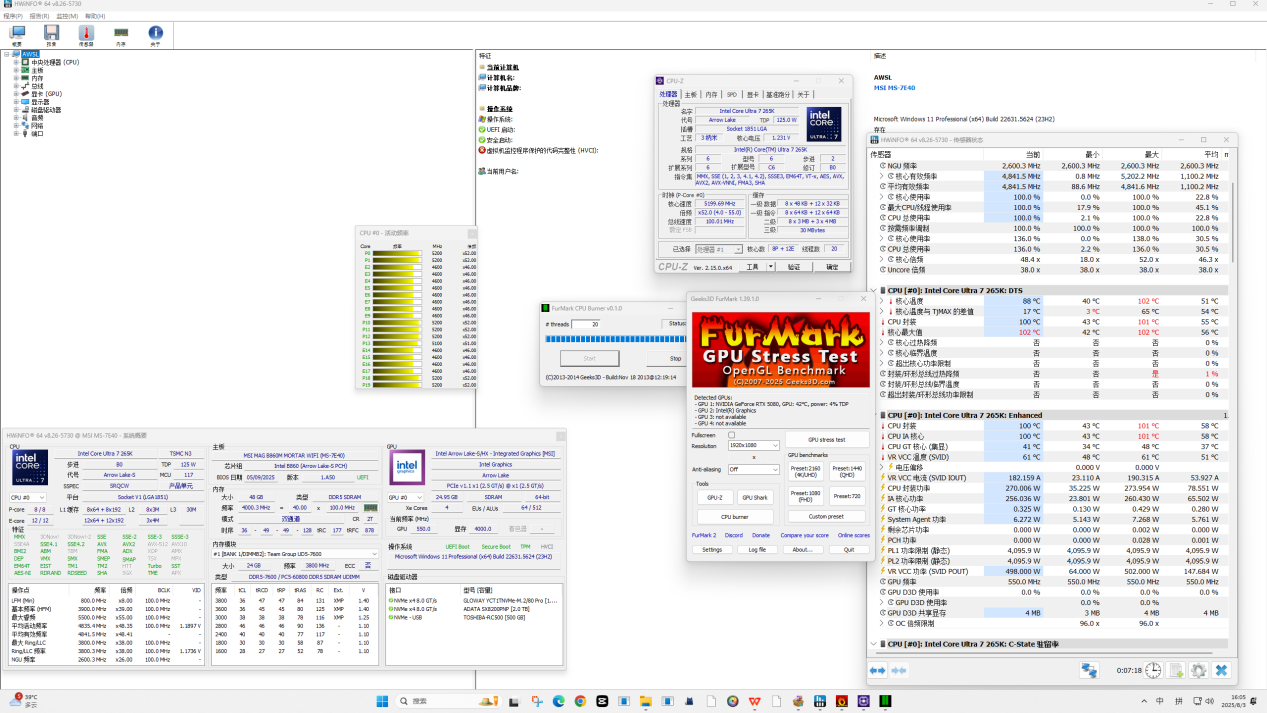
Task: Click the log file add icon in sensors
Action: (1176, 670)
